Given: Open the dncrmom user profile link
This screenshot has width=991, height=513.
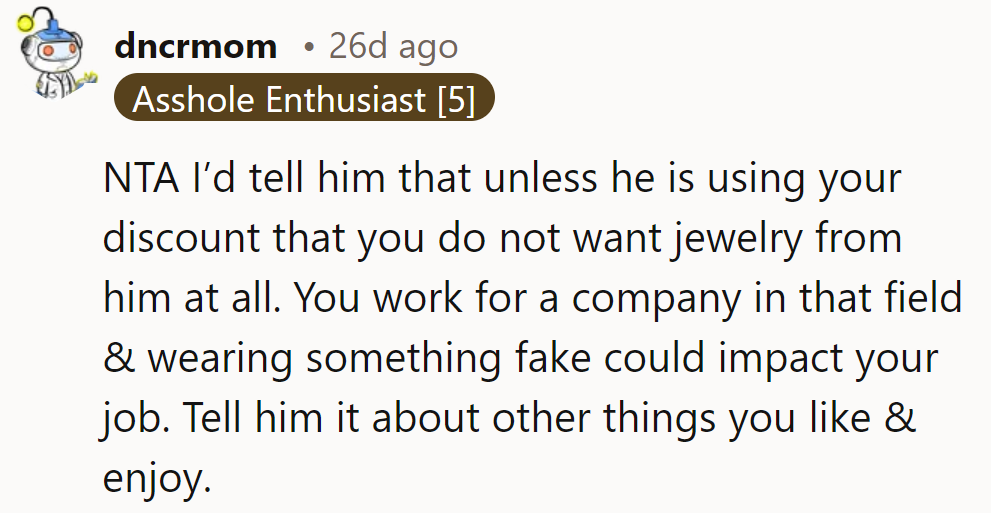Looking at the screenshot, I should [195, 46].
